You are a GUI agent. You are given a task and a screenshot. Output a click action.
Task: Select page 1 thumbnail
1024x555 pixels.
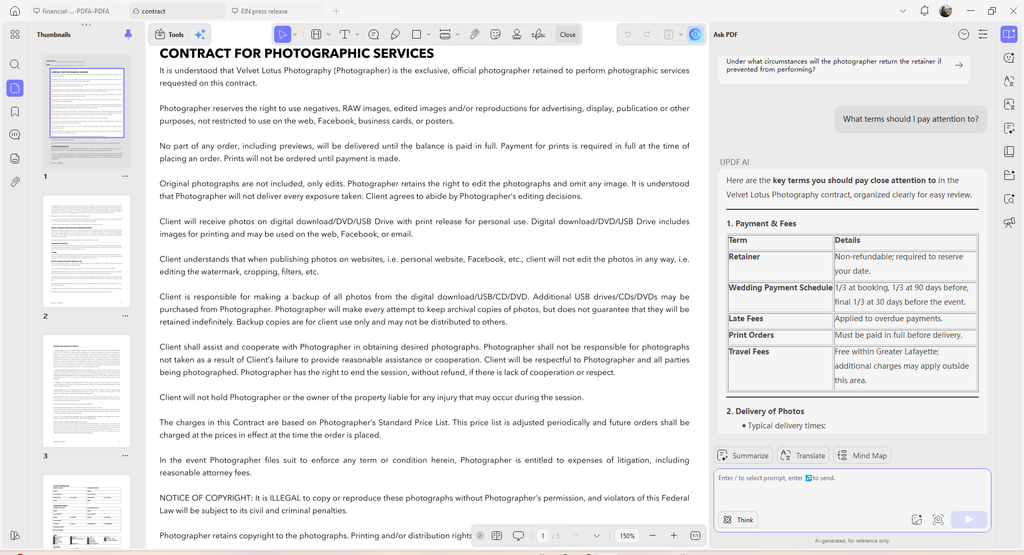[87, 111]
